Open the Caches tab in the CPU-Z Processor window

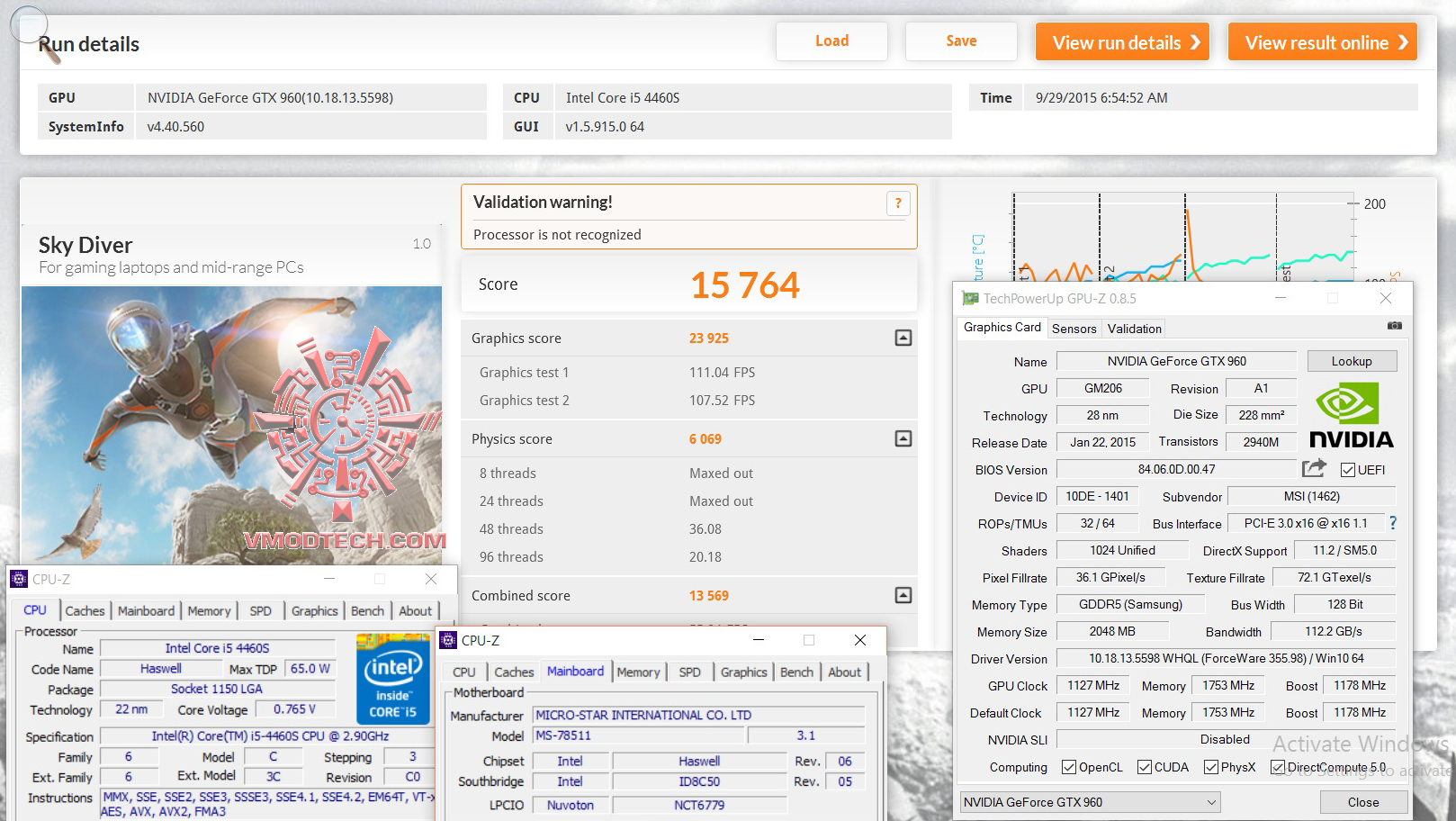point(85,610)
